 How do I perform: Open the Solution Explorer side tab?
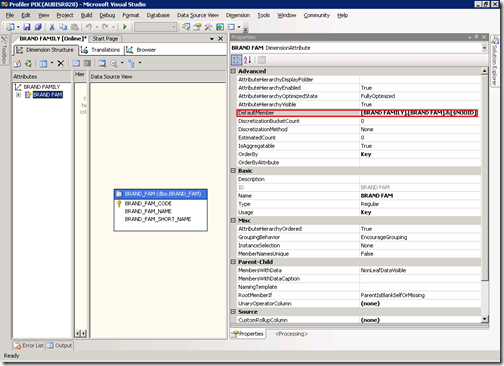[494, 61]
